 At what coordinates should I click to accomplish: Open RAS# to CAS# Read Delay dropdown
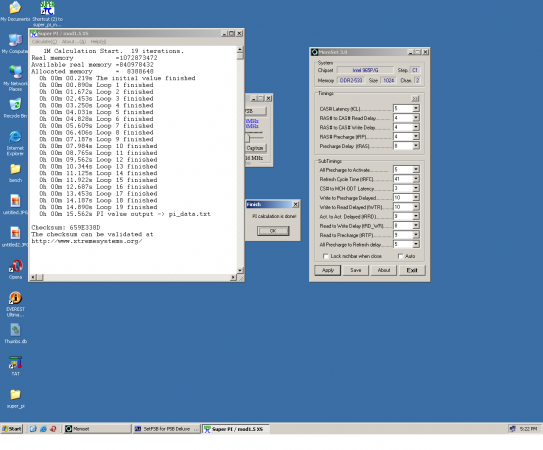(x=416, y=118)
